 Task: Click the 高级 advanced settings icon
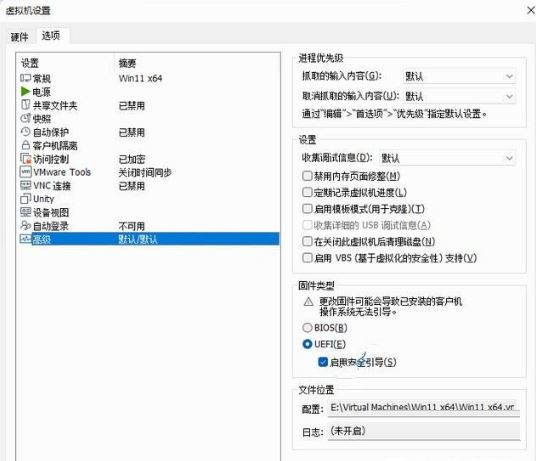[25, 239]
